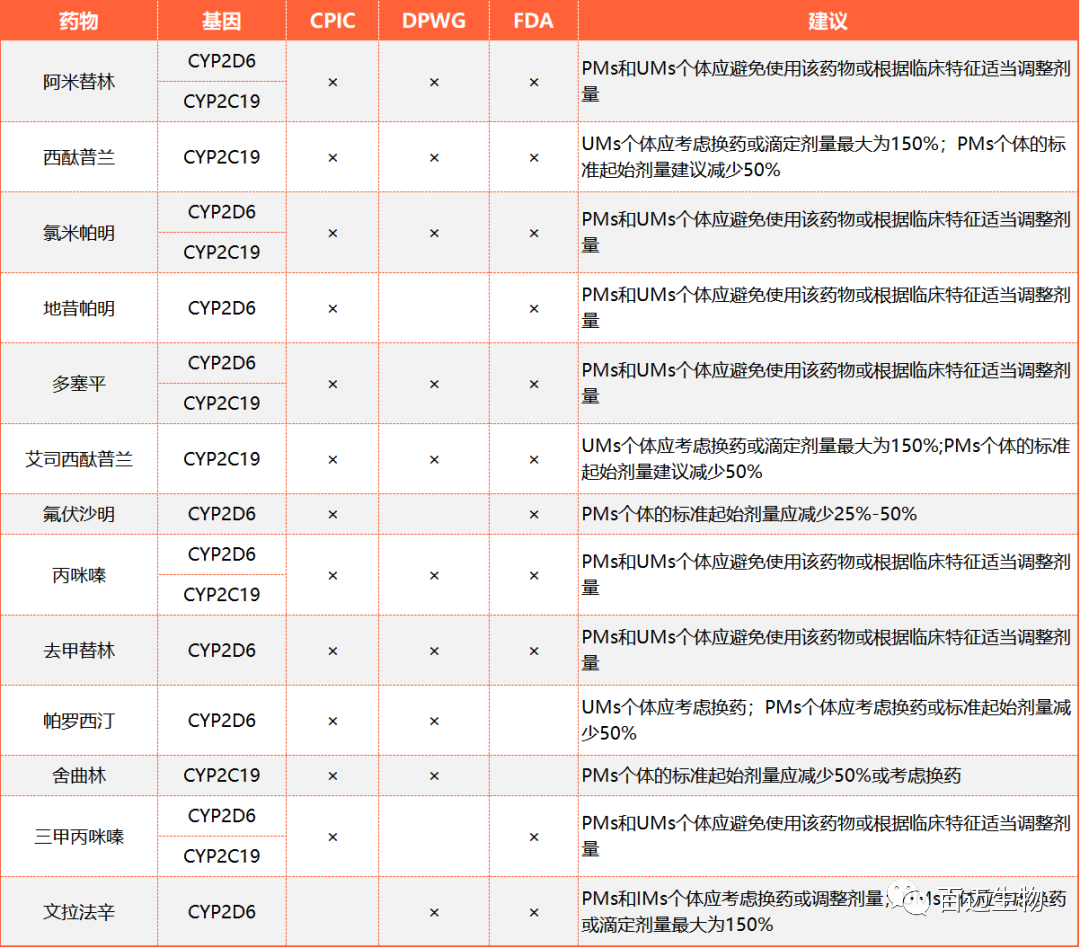This screenshot has width=1080, height=948.
Task: Click CYP2C19 in the 阿米替林 row
Action: tap(222, 102)
